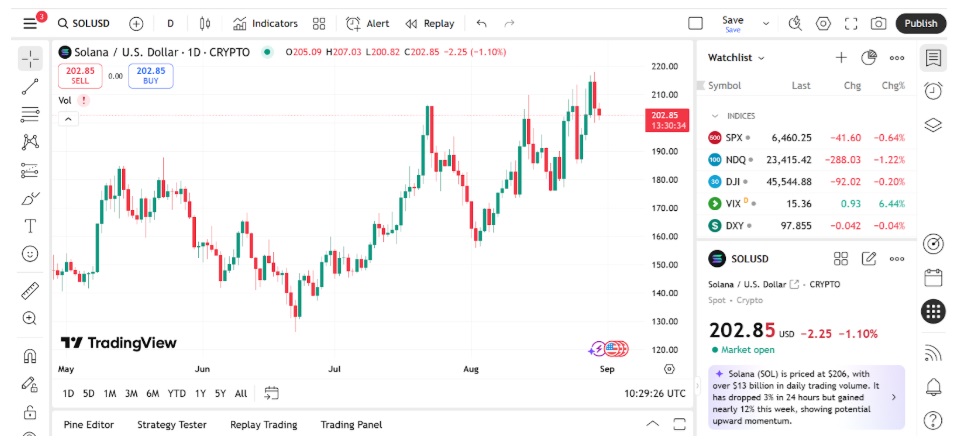
Task: Toggle stay in drawing mode pencil-lock
Action: coord(30,384)
